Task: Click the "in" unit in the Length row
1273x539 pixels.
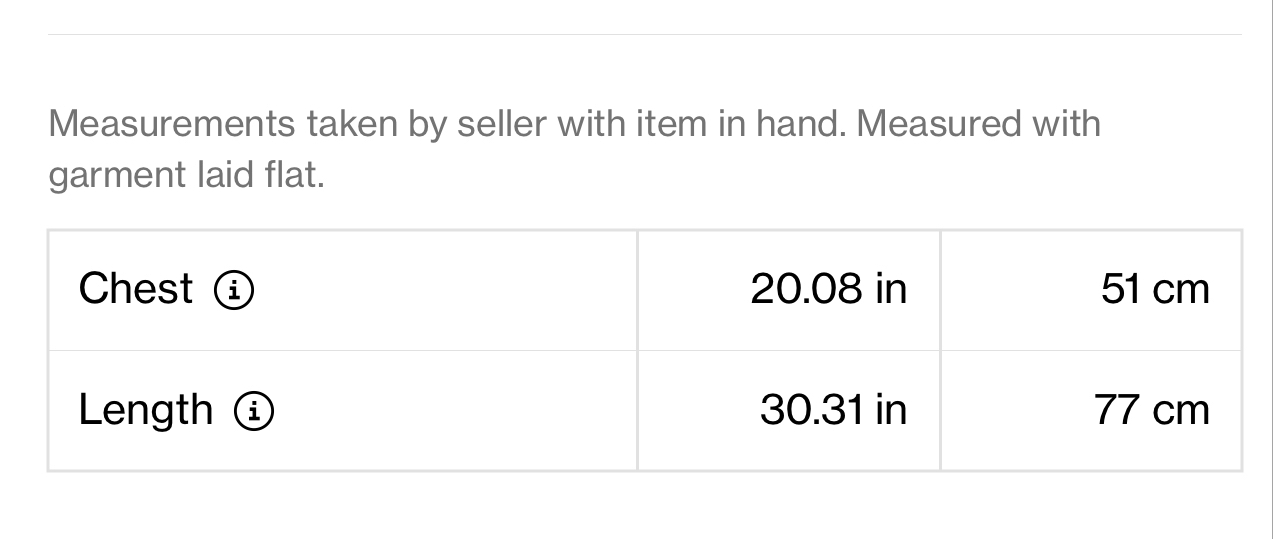Action: pos(891,410)
